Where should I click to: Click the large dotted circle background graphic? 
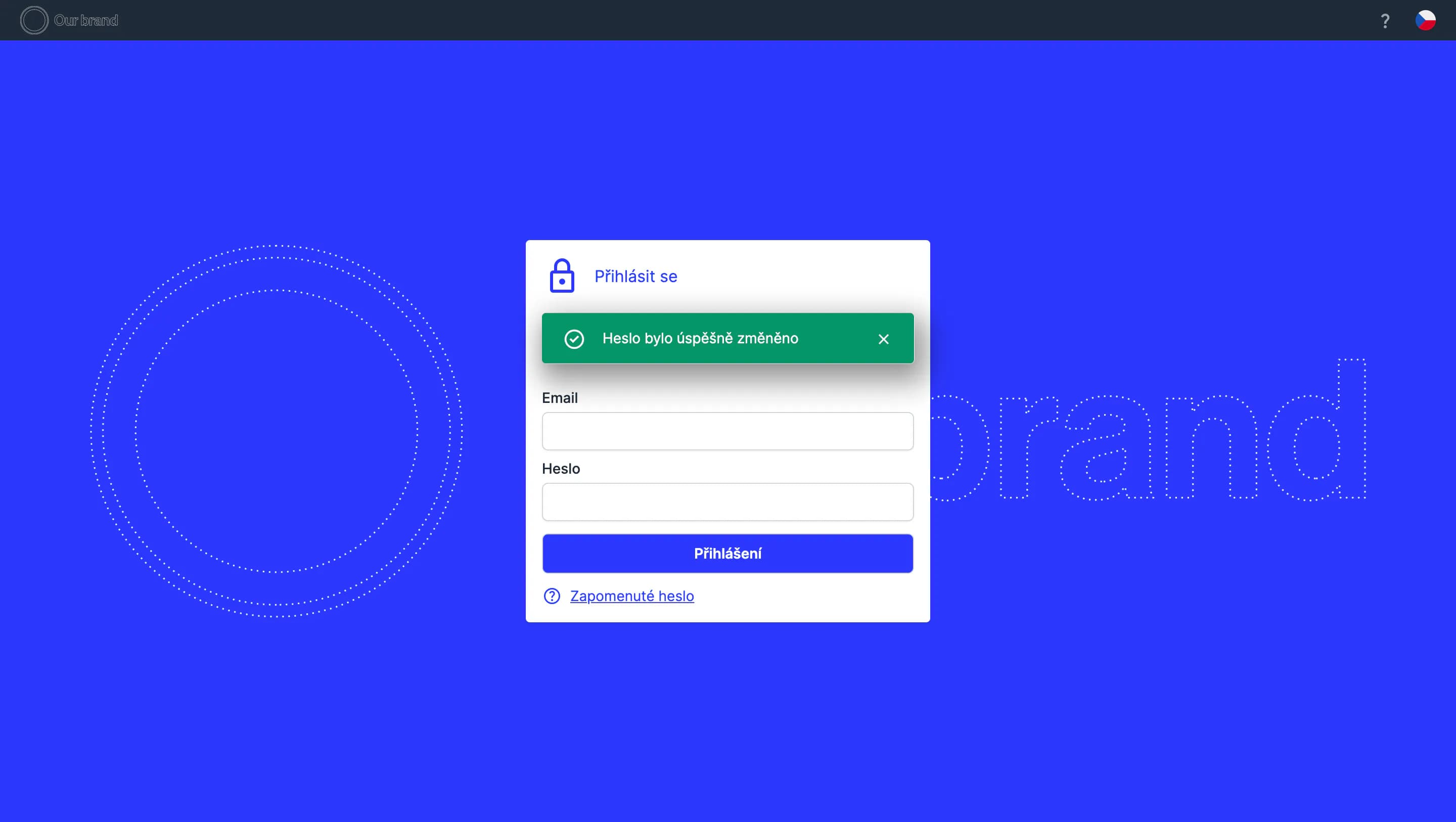point(277,431)
